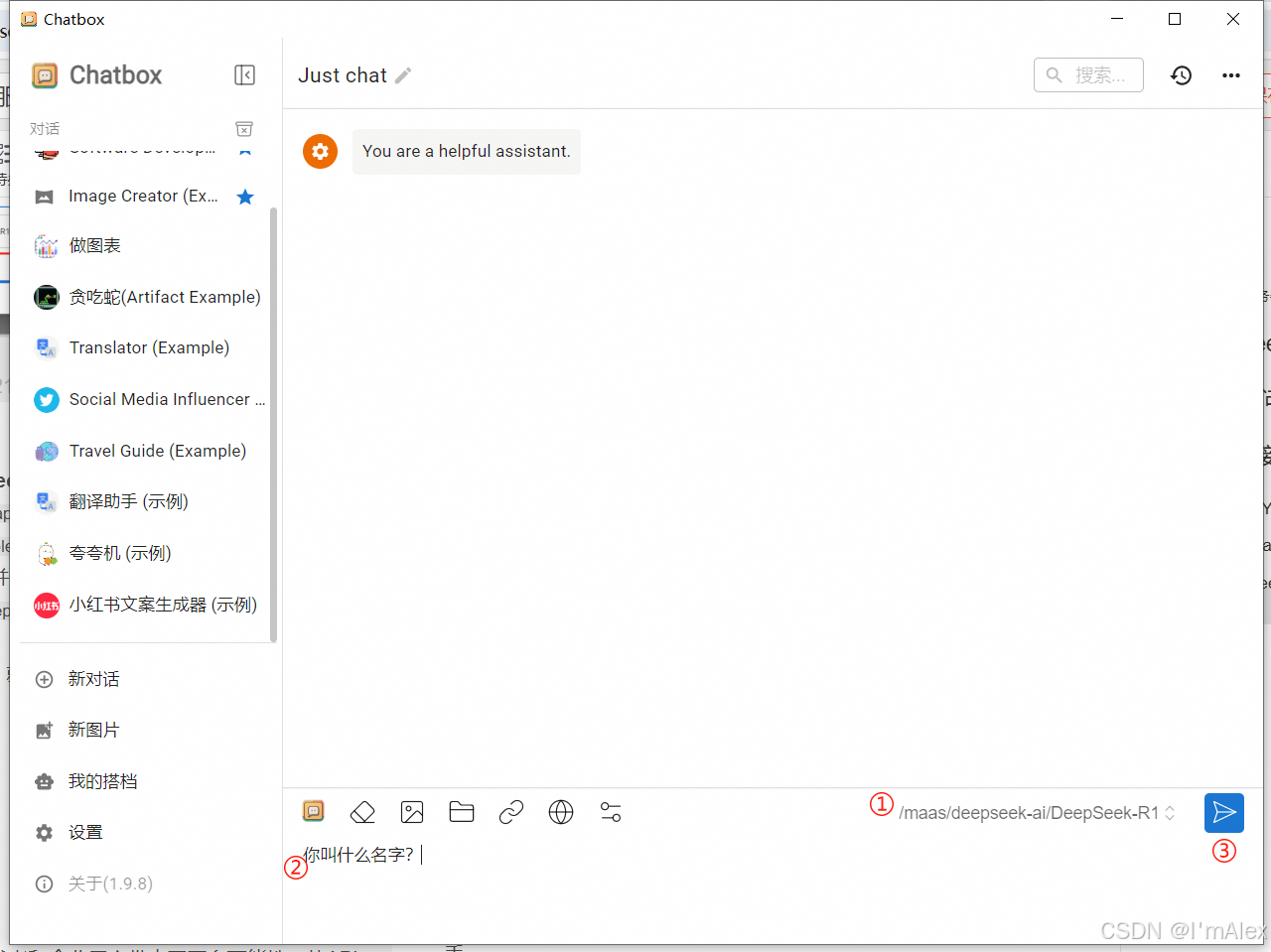Click the 小红书 red icon in conversation list

(47, 606)
